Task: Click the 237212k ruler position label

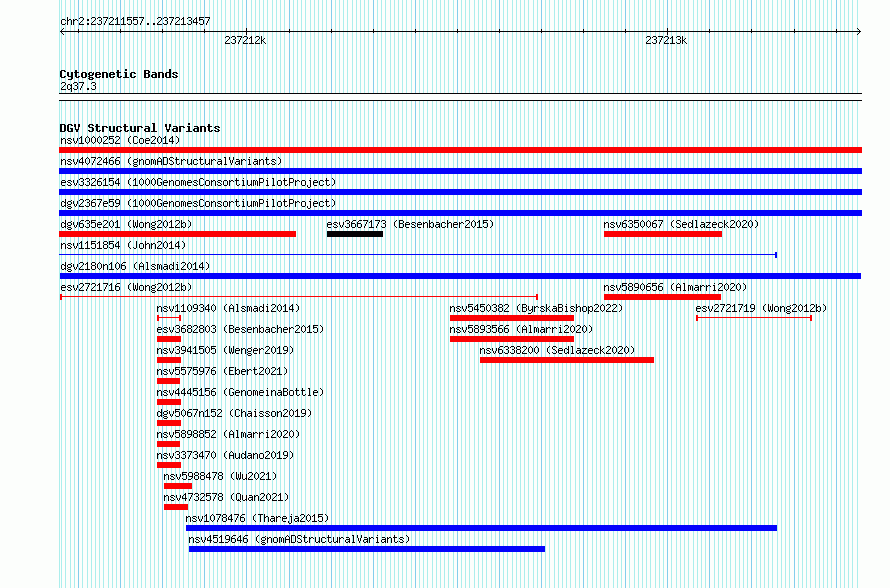Action: [245, 40]
